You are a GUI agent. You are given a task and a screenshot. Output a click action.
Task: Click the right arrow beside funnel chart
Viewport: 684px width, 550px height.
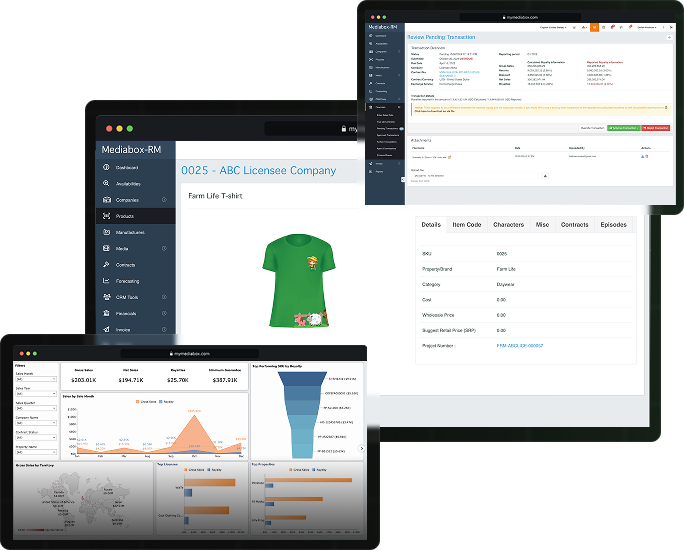click(x=361, y=448)
